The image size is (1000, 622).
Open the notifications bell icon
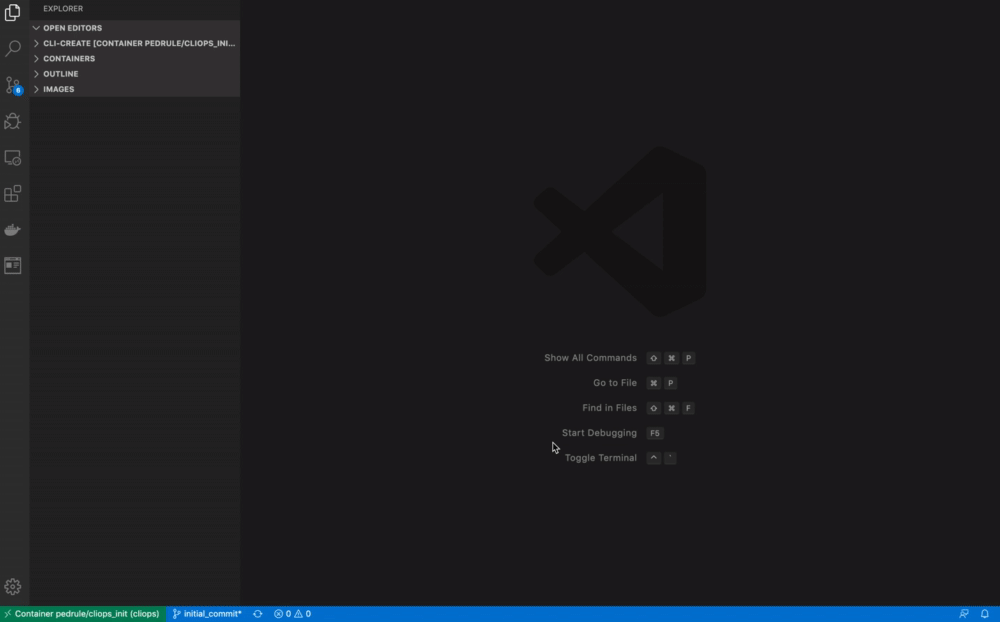pos(985,614)
